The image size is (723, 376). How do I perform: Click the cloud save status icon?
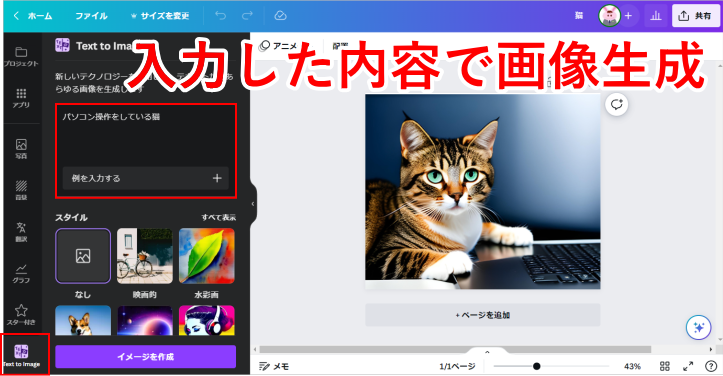(x=280, y=16)
